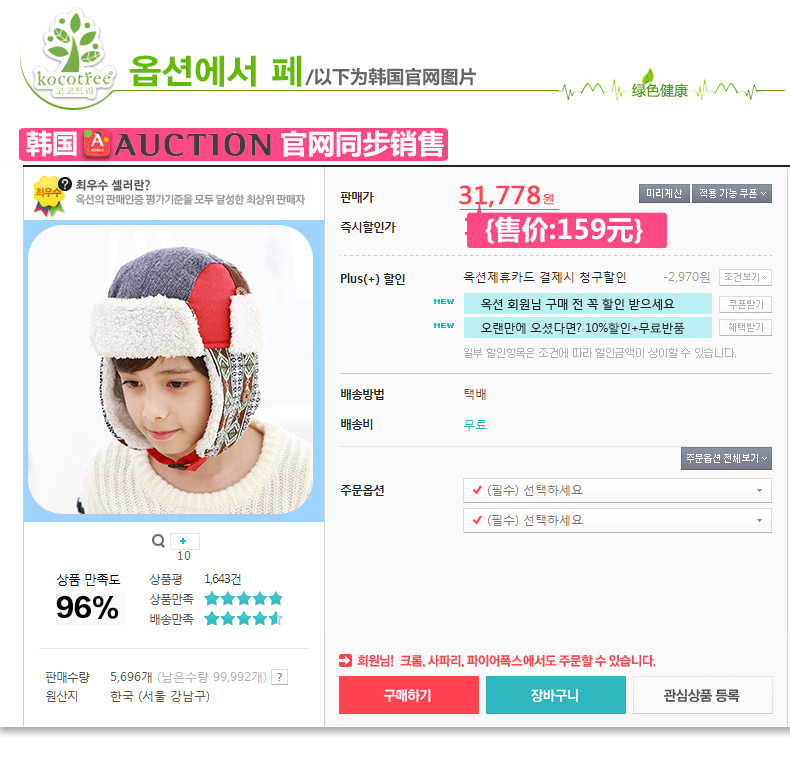Open the second (필수) 선택하세요 option dropdown
The height and width of the screenshot is (764, 790).
tap(617, 520)
